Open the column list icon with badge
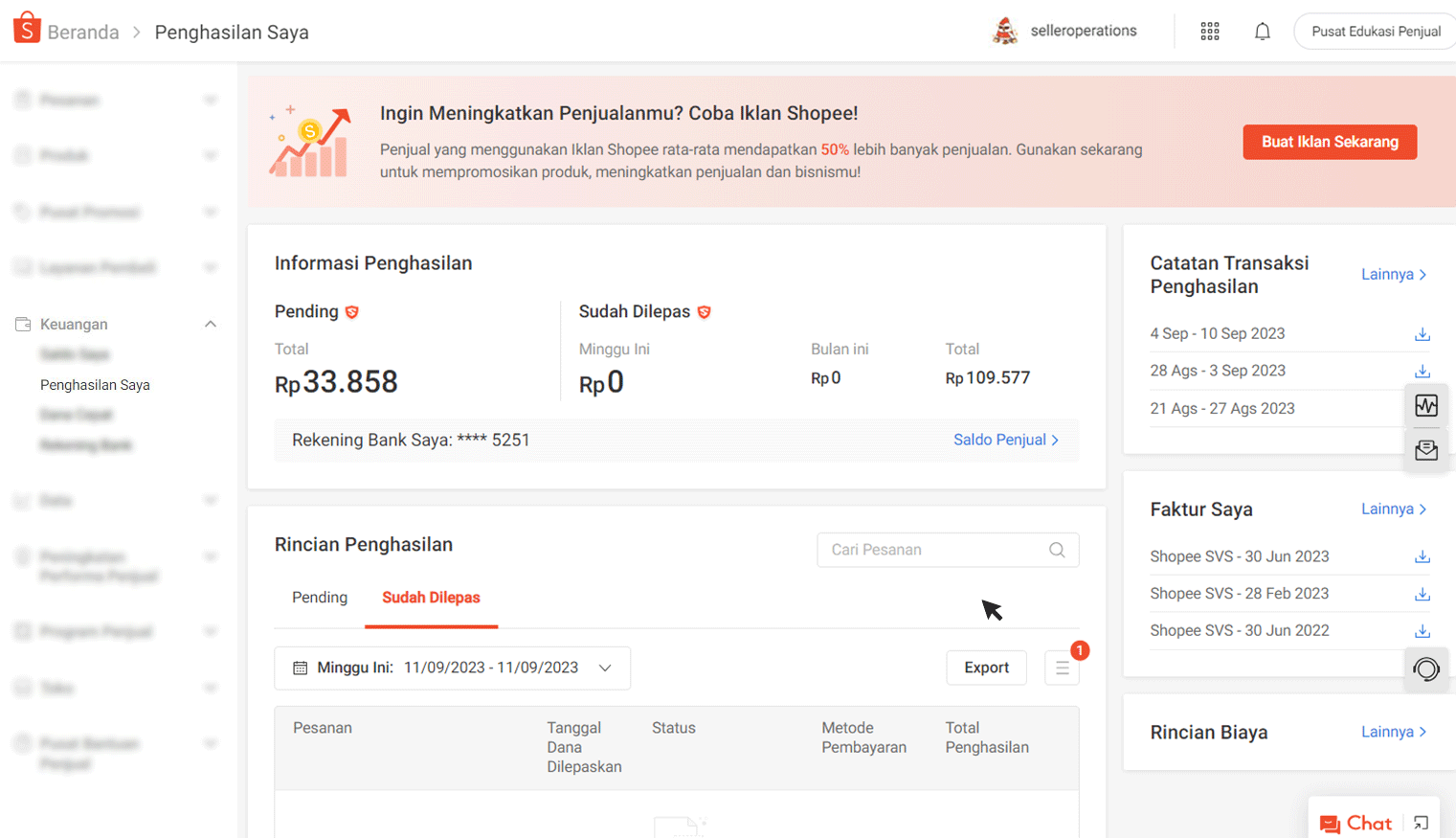Viewport: 1456px width, 838px height. coord(1062,668)
